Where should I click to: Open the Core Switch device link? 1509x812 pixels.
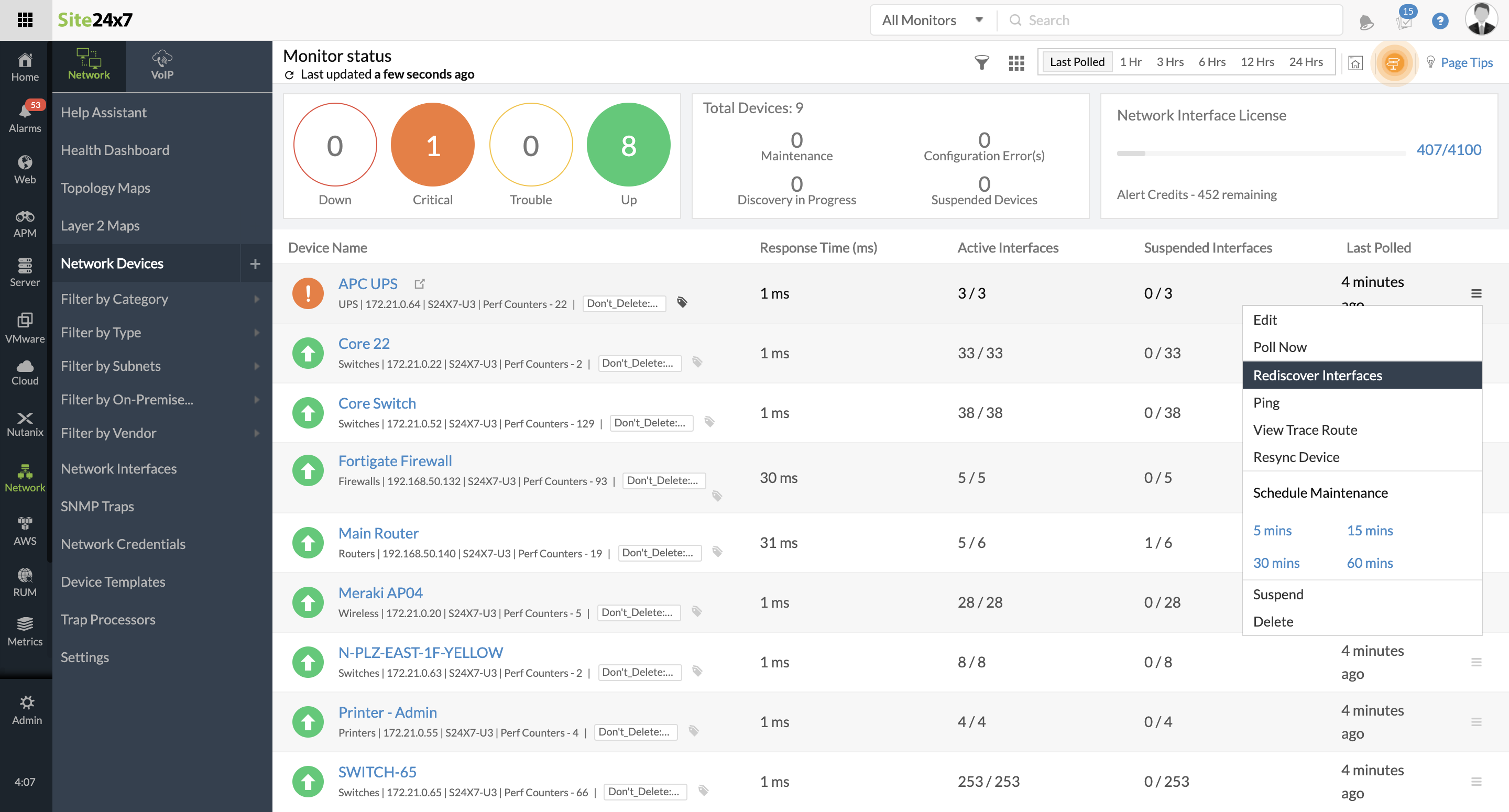(x=377, y=403)
